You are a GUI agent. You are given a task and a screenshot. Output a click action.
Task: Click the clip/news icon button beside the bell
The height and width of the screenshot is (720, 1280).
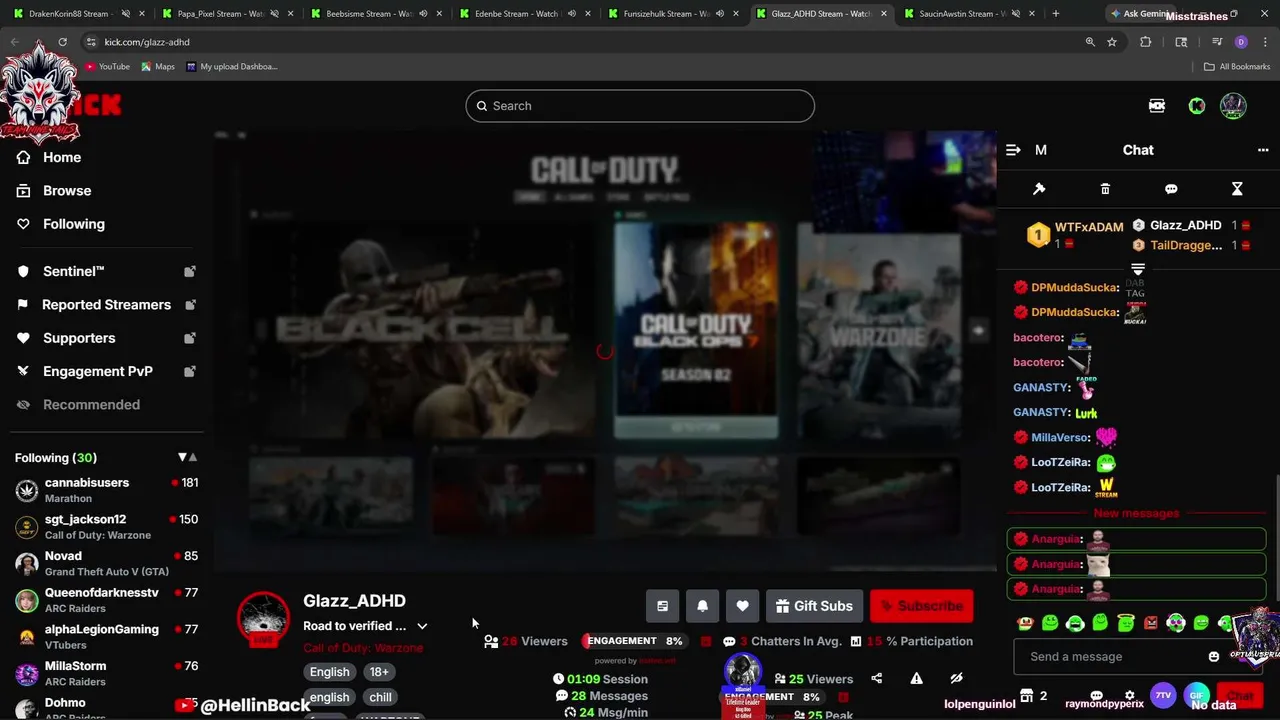[662, 606]
